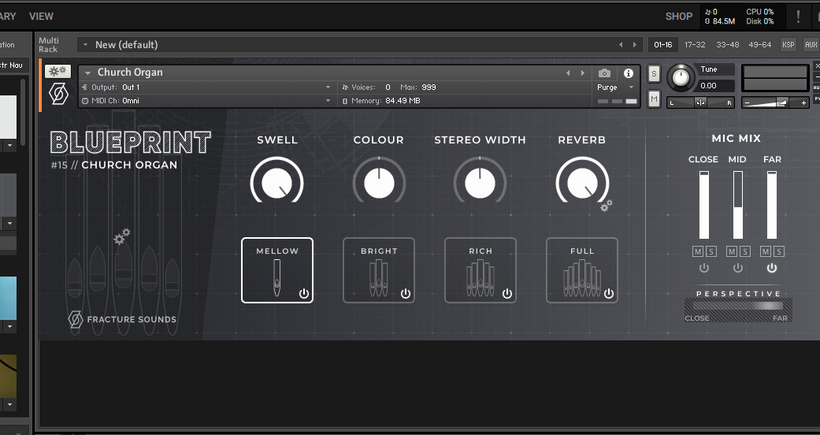820x435 pixels.
Task: Open the MIDI Ch Omni dropdown
Action: (x=328, y=100)
